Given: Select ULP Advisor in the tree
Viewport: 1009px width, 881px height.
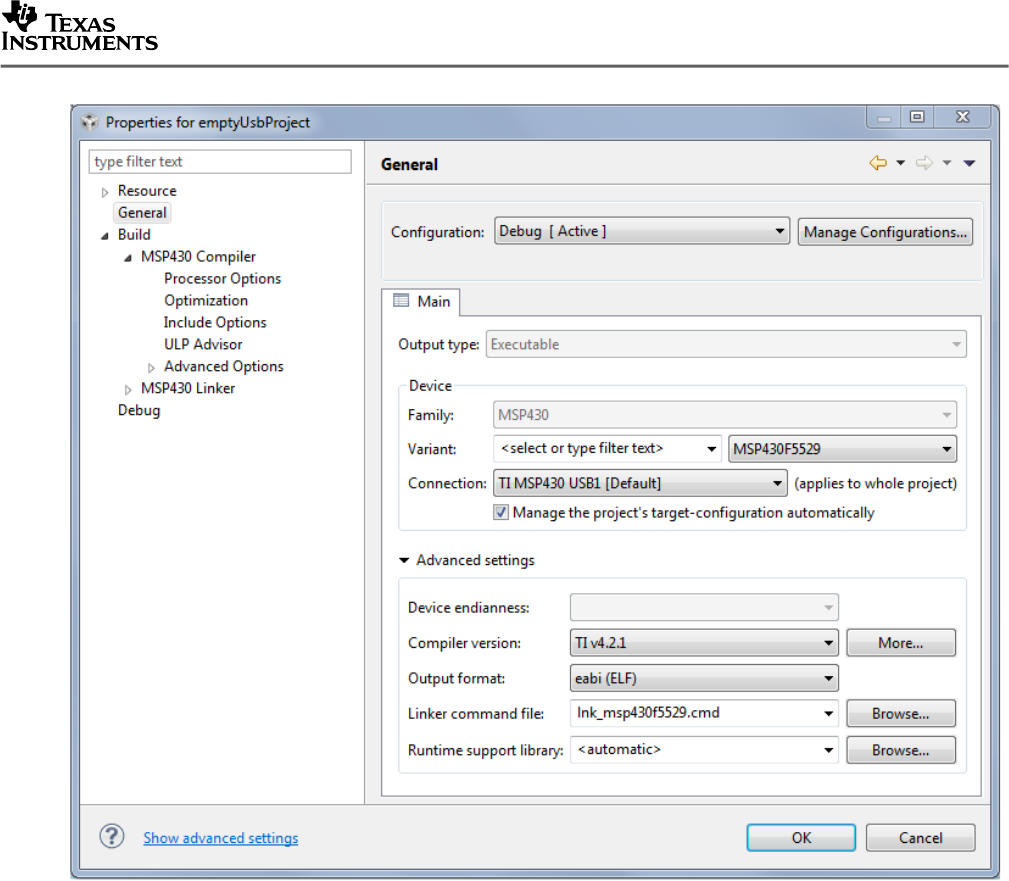Looking at the screenshot, I should point(203,344).
